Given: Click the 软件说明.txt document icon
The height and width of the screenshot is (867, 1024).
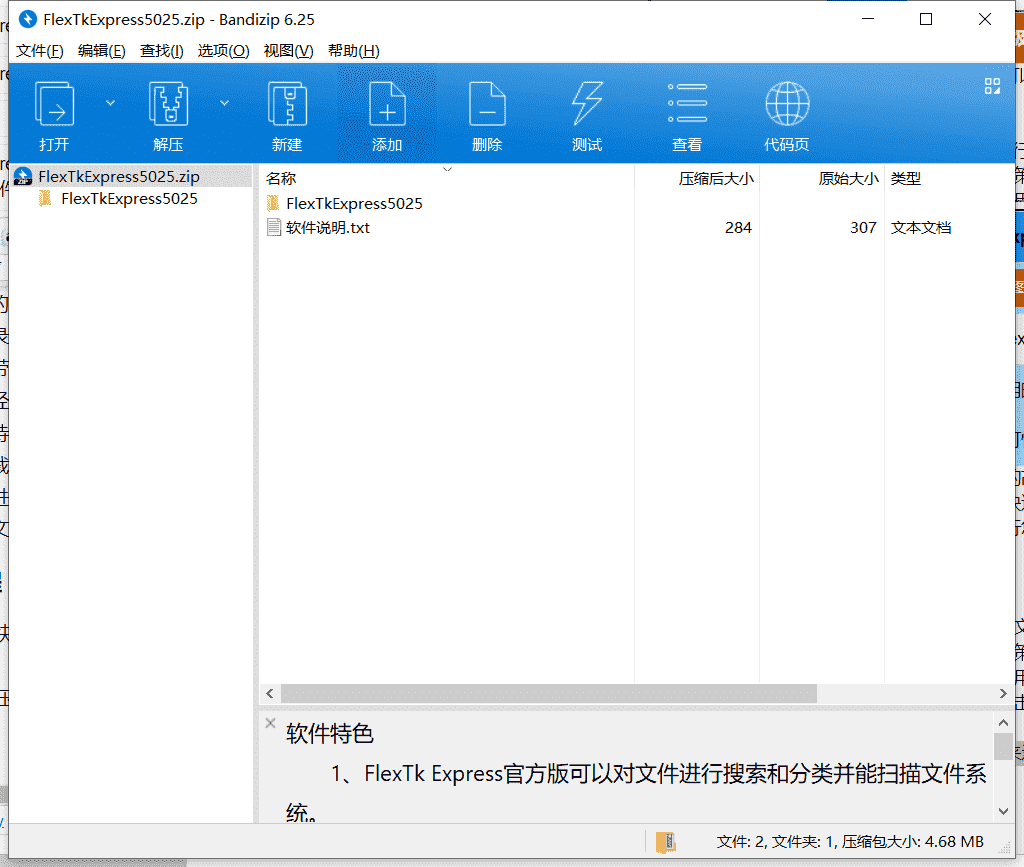Looking at the screenshot, I should point(274,227).
